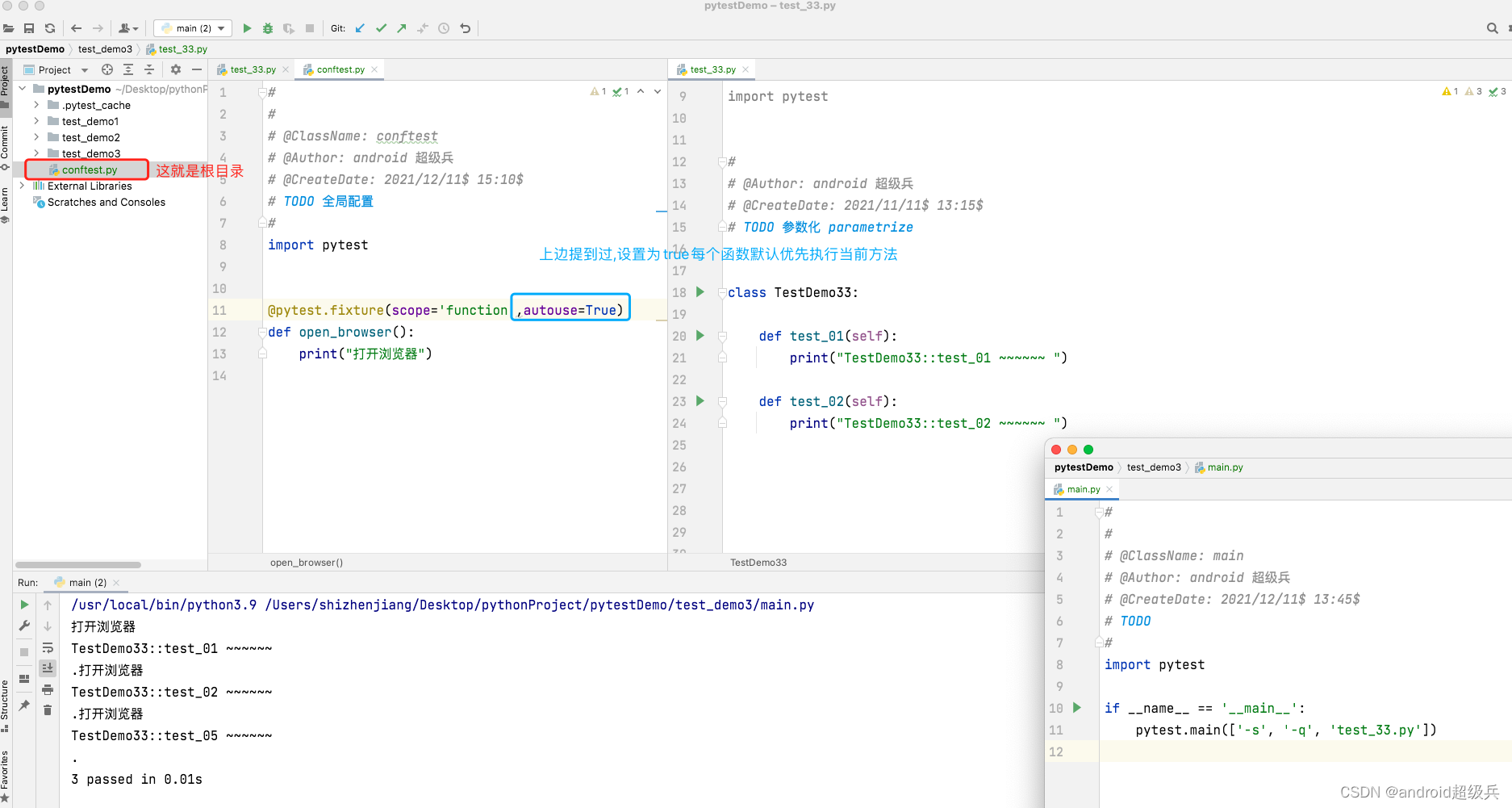Run main.py via line 10 gutter arrow

(x=1076, y=708)
